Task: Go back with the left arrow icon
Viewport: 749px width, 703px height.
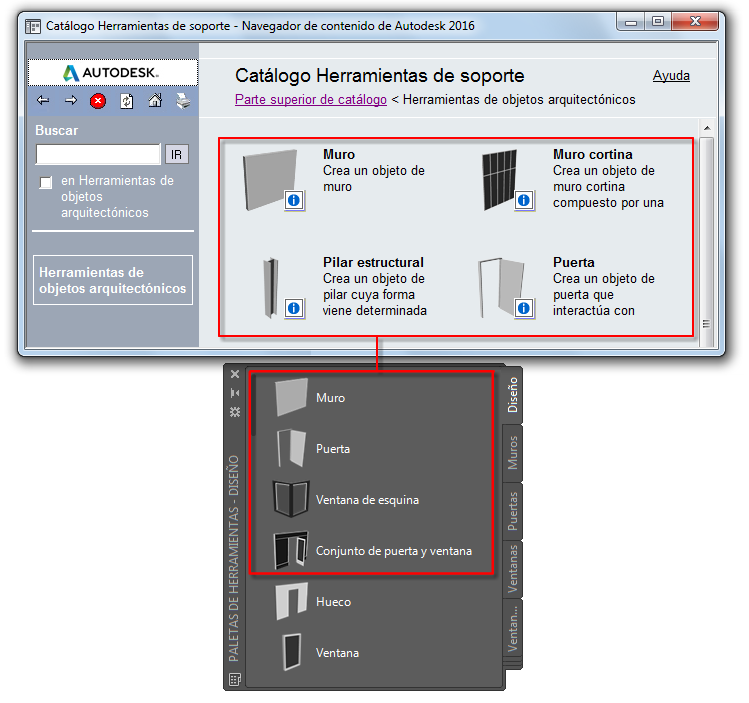Action: tap(43, 100)
